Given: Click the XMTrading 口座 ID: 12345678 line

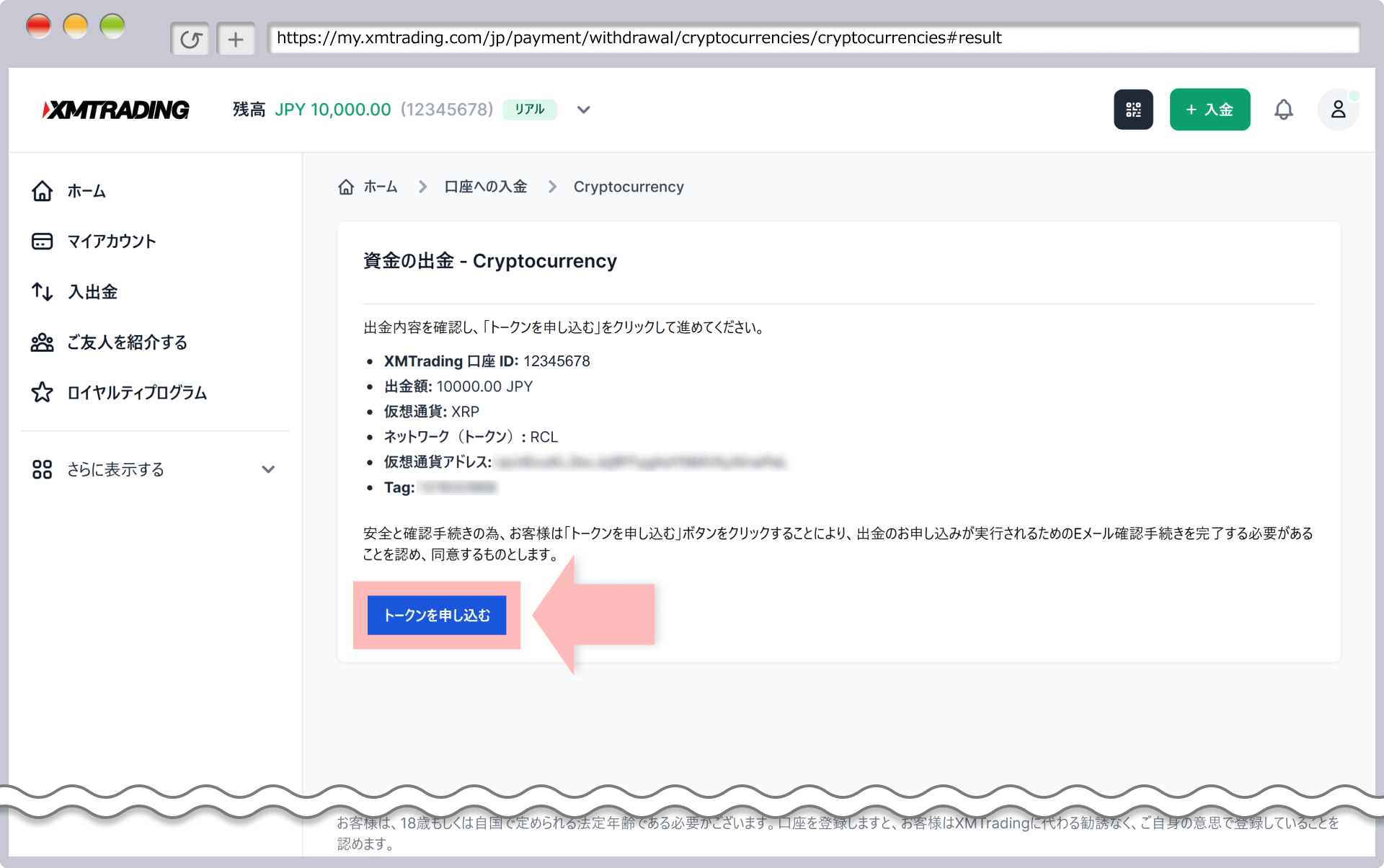Looking at the screenshot, I should [487, 361].
